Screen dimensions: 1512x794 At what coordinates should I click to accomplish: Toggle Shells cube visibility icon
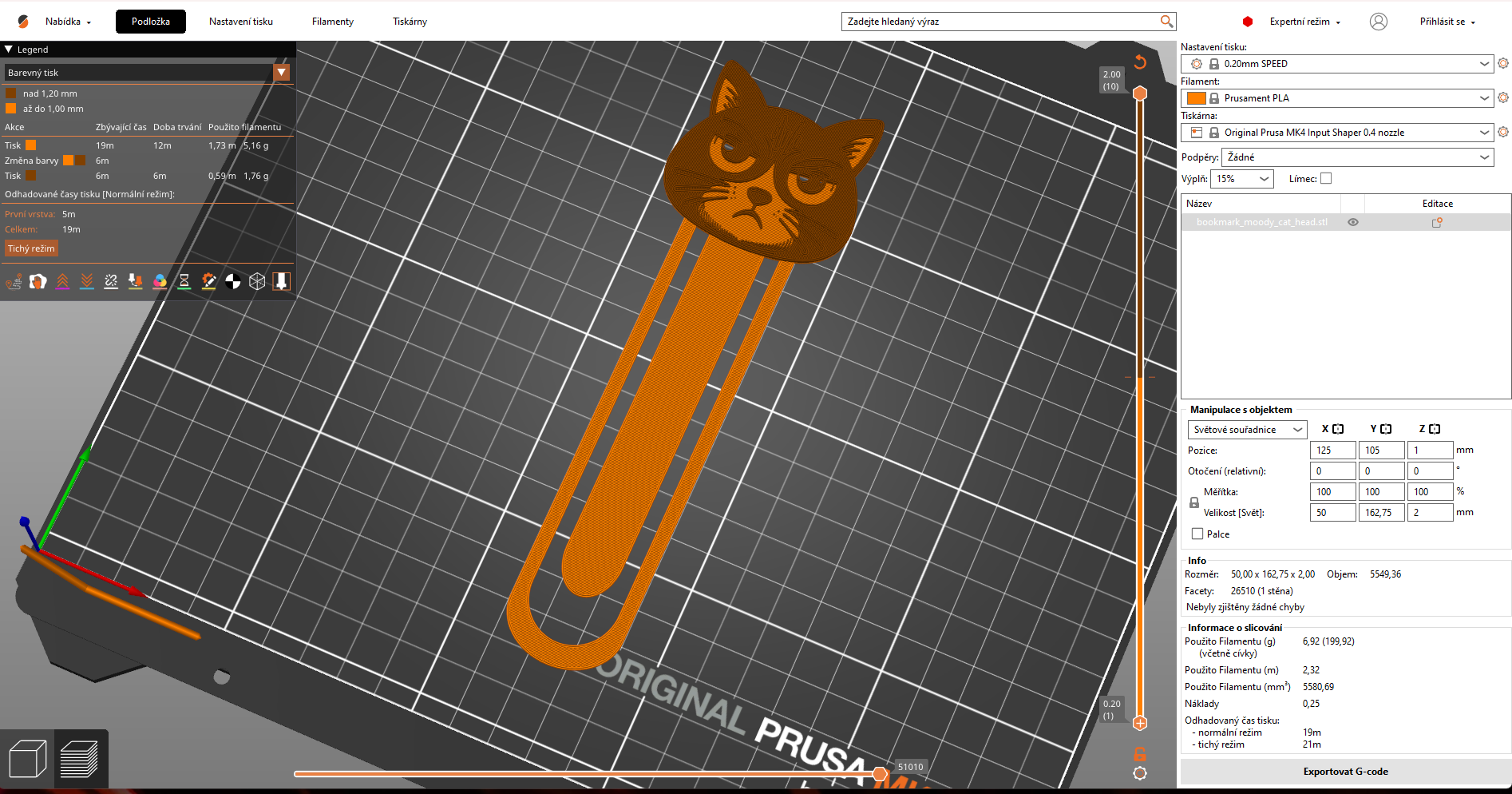[257, 281]
